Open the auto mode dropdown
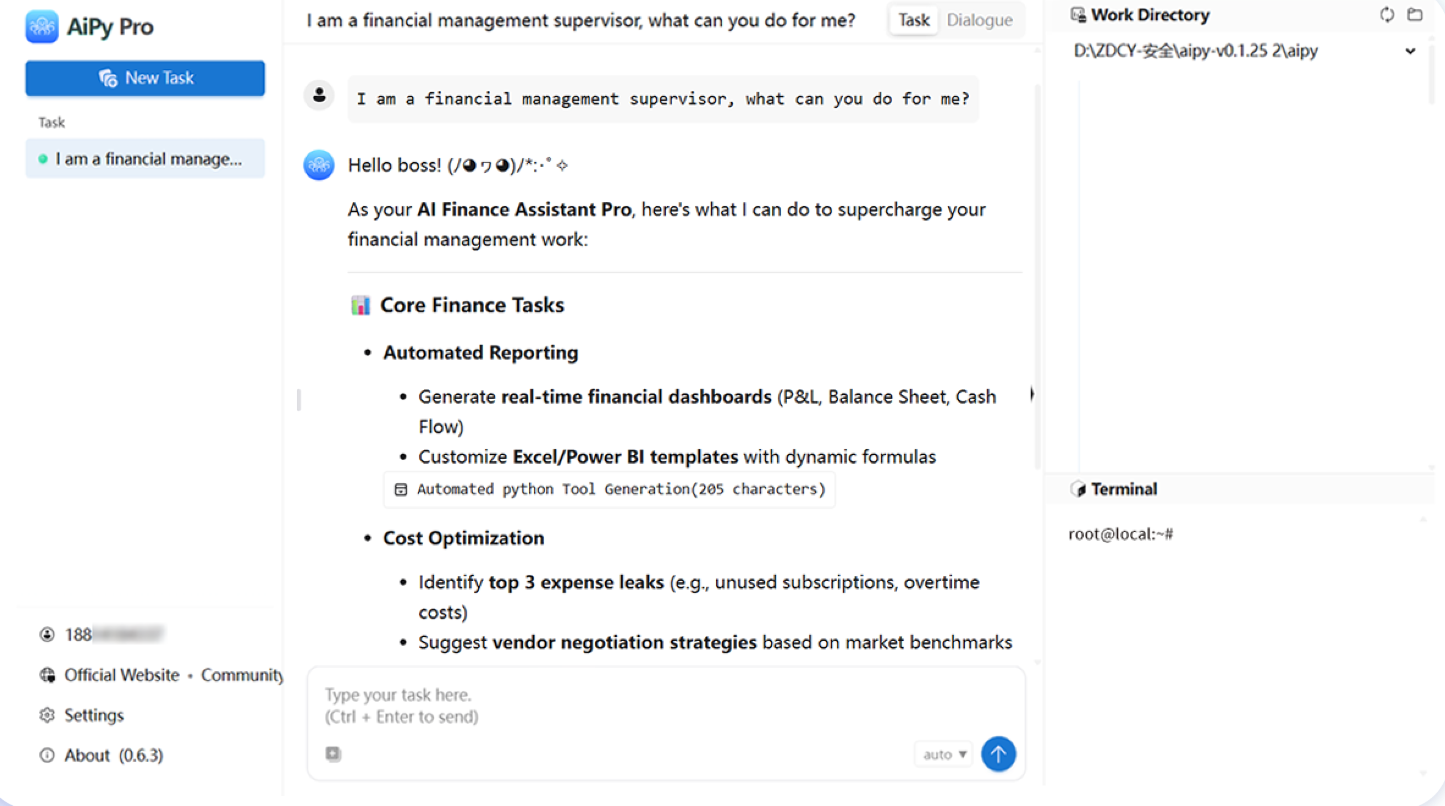This screenshot has width=1445, height=806. (x=944, y=754)
